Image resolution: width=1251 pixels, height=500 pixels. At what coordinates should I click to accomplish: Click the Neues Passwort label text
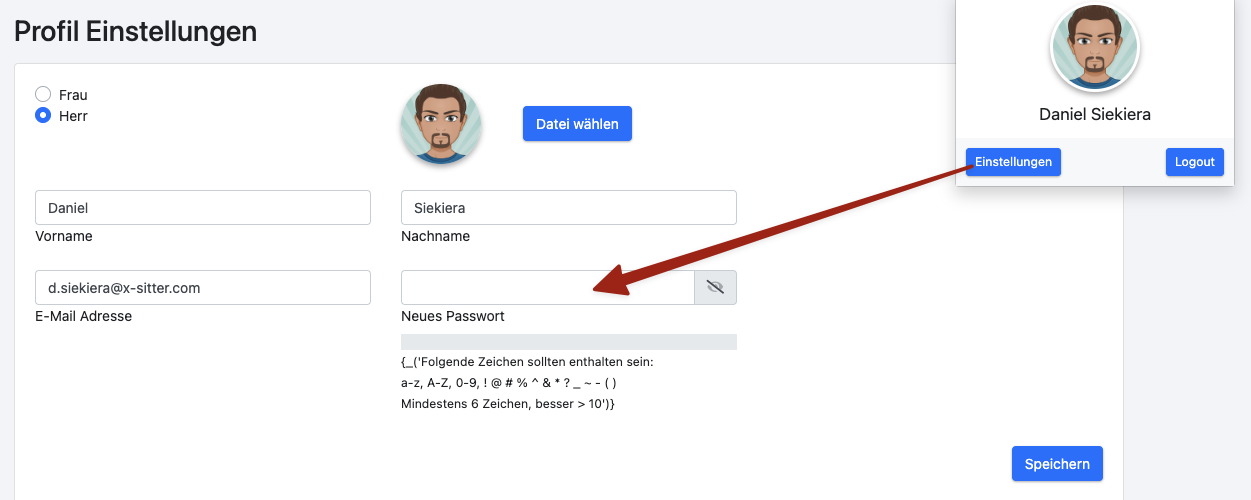tap(453, 316)
